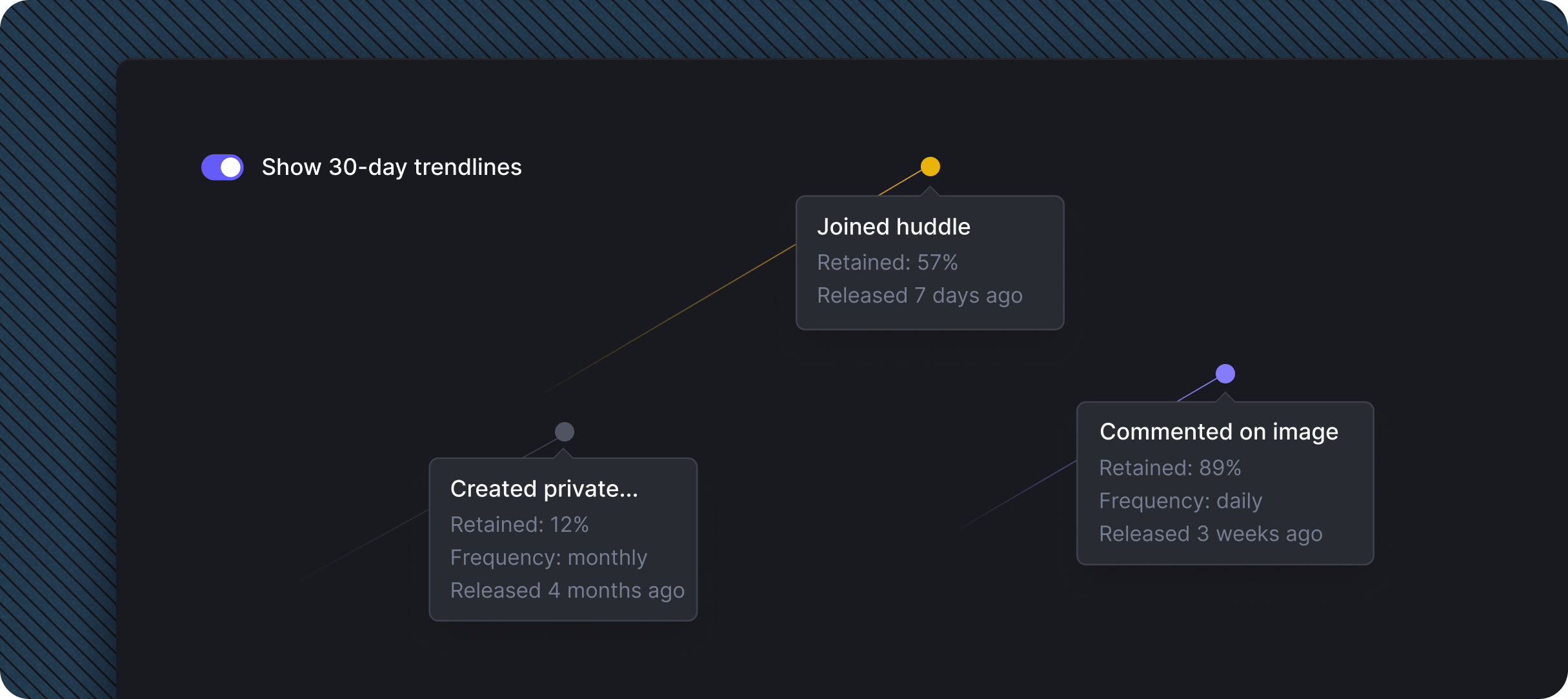
Task: Click the "Show 30-day trendlines" label
Action: tap(391, 167)
